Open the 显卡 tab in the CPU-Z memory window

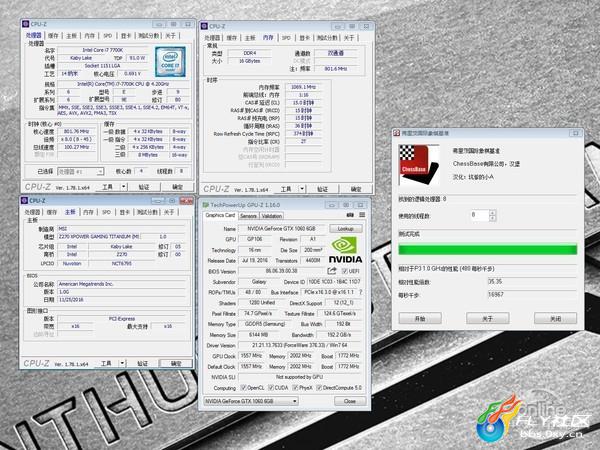point(304,38)
